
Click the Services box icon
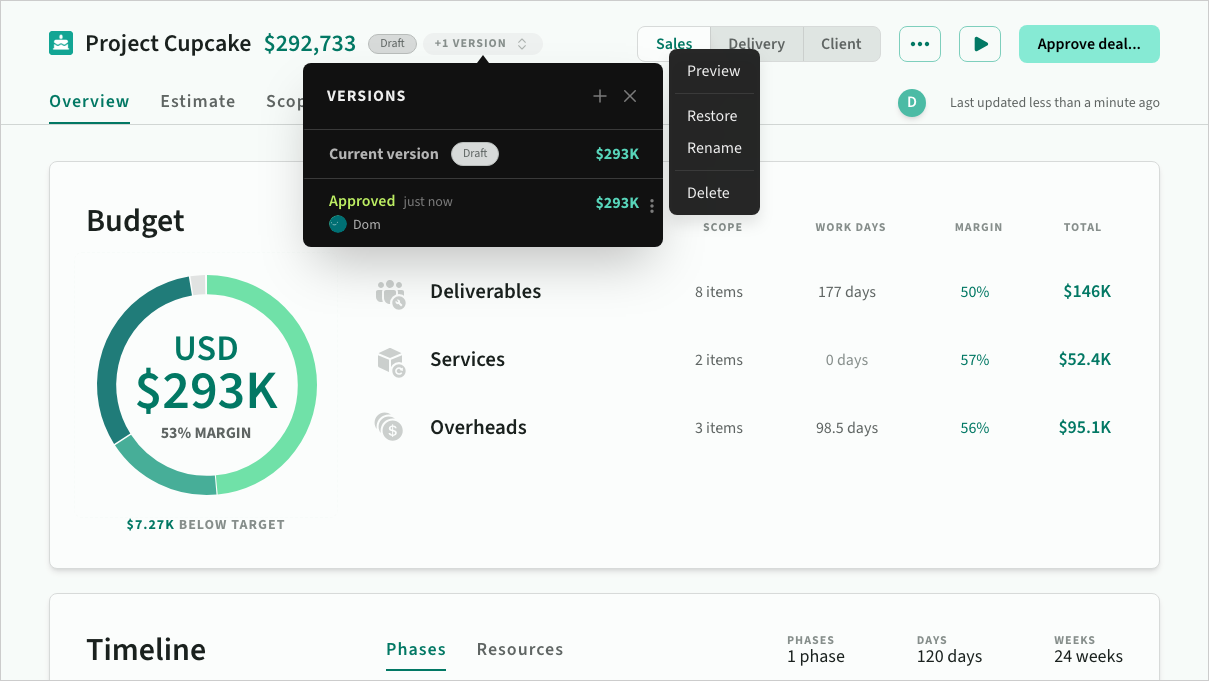pyautogui.click(x=390, y=361)
